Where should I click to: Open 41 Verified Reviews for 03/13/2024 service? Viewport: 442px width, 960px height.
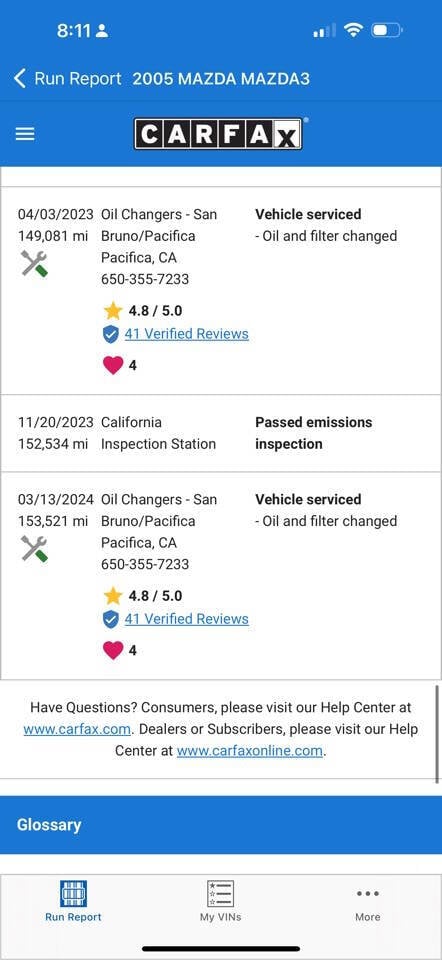click(x=187, y=618)
